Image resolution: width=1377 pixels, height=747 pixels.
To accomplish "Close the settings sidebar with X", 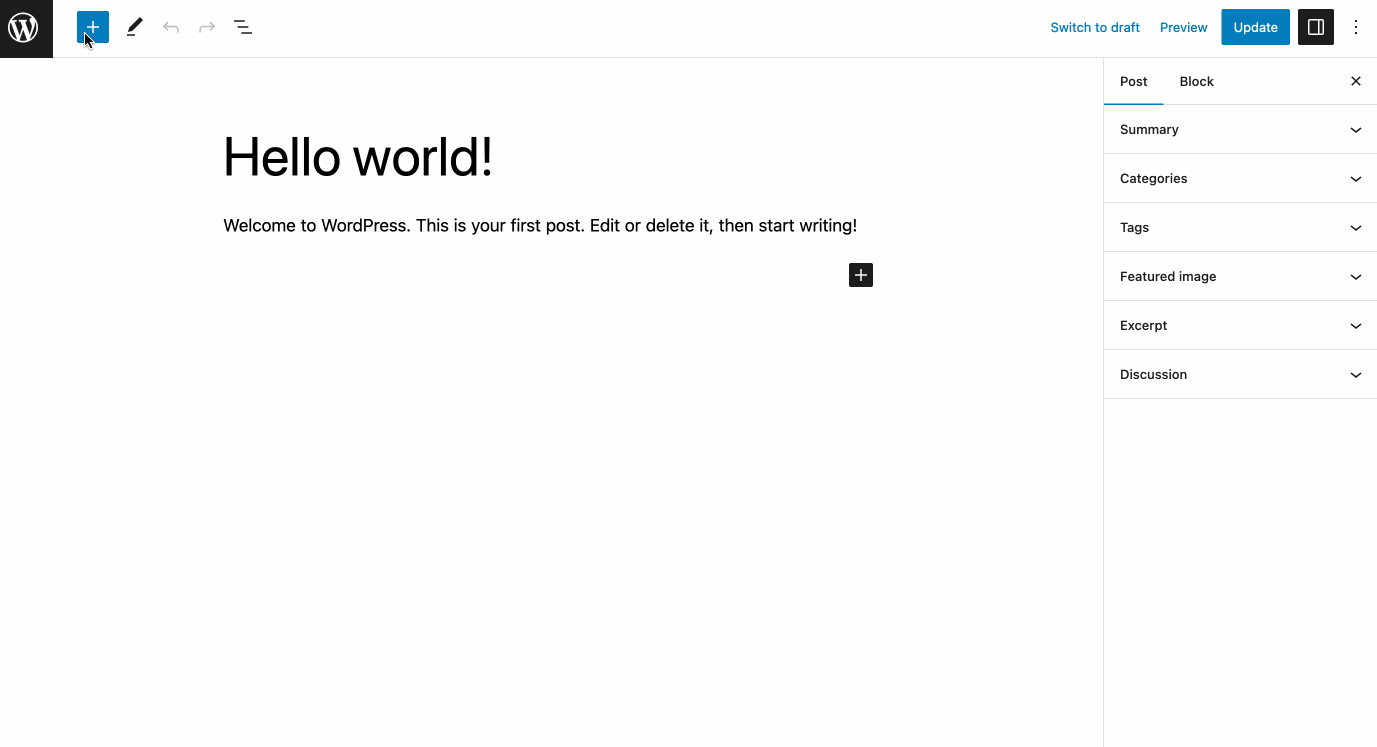I will point(1356,81).
